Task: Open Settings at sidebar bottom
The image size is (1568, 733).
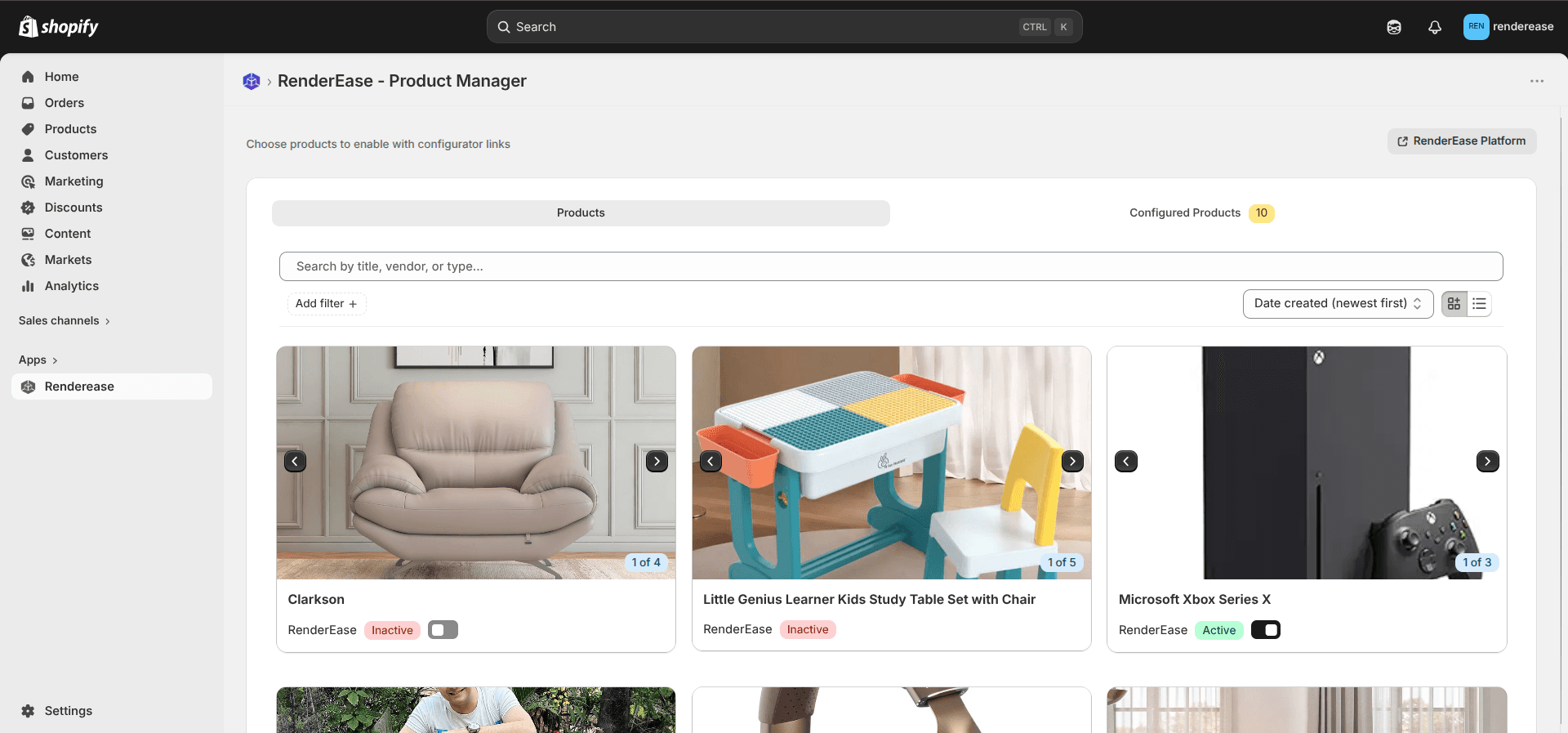Action: [112, 711]
